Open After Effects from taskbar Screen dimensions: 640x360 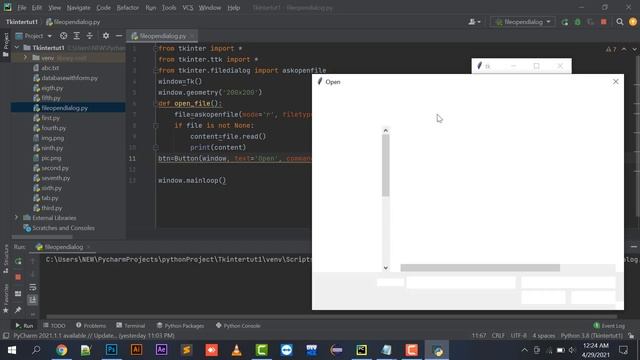click(x=162, y=350)
